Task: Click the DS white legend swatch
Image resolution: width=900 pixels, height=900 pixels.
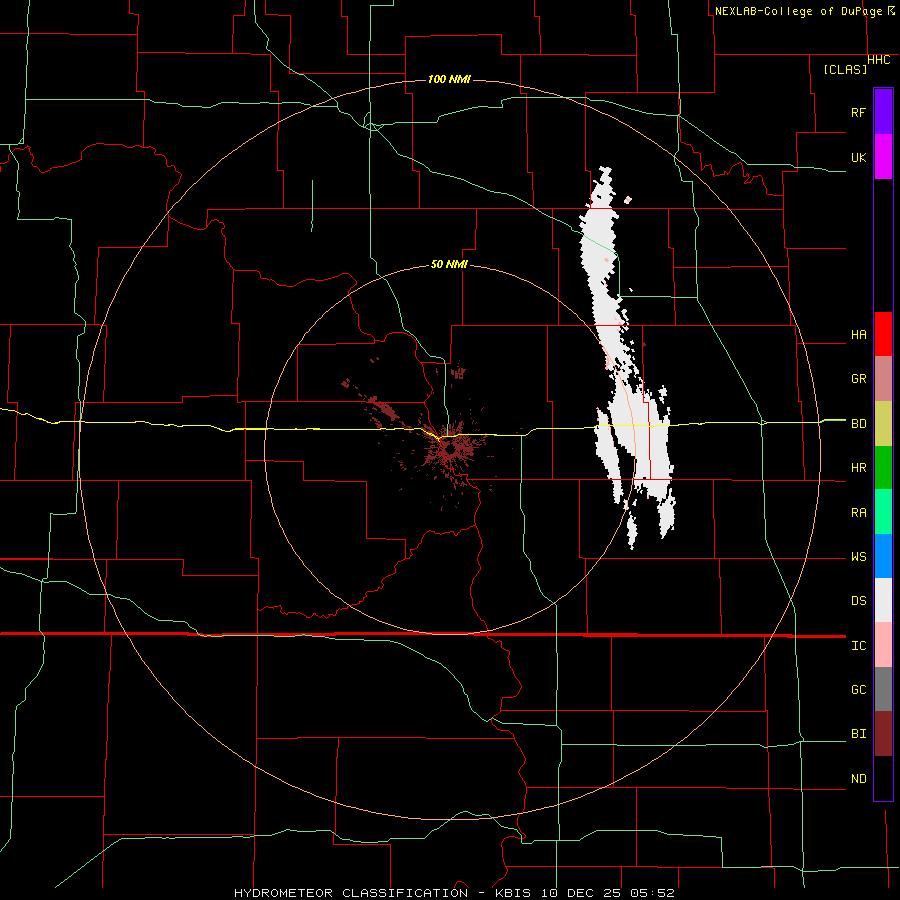Action: click(x=883, y=600)
